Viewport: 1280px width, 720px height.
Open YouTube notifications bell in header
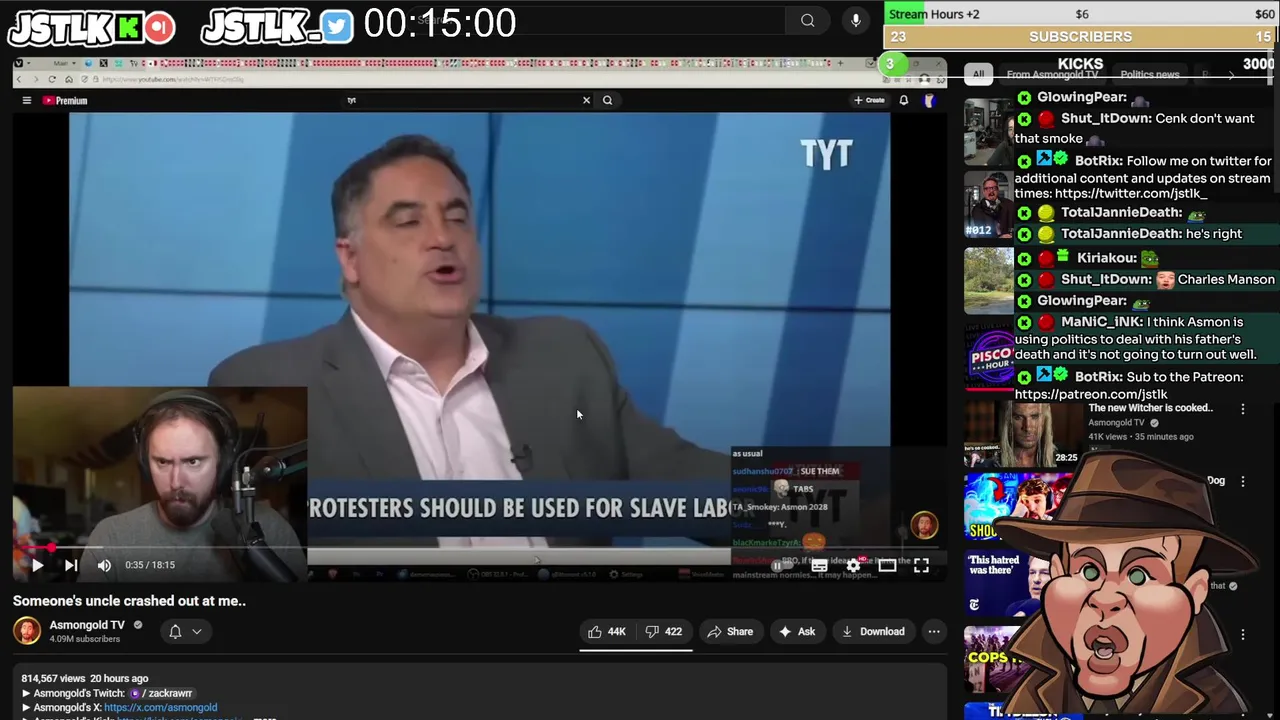coord(904,100)
